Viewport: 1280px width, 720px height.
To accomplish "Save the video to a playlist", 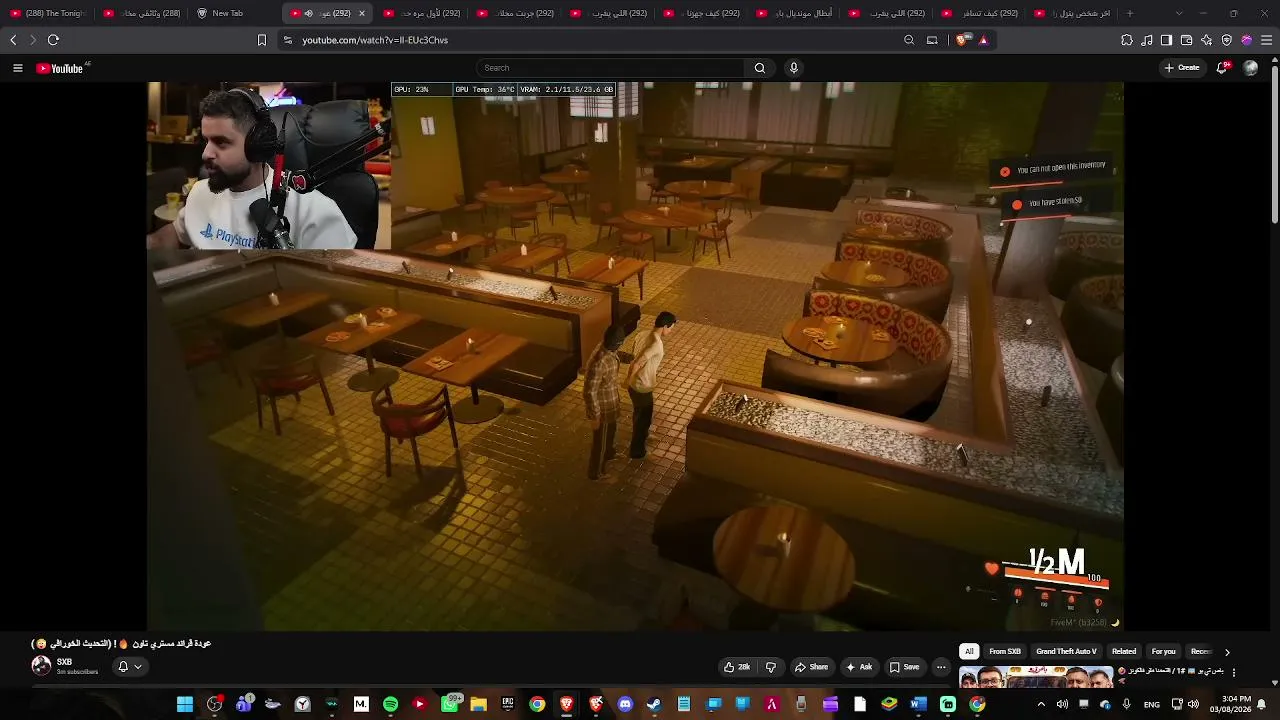I will pos(904,667).
